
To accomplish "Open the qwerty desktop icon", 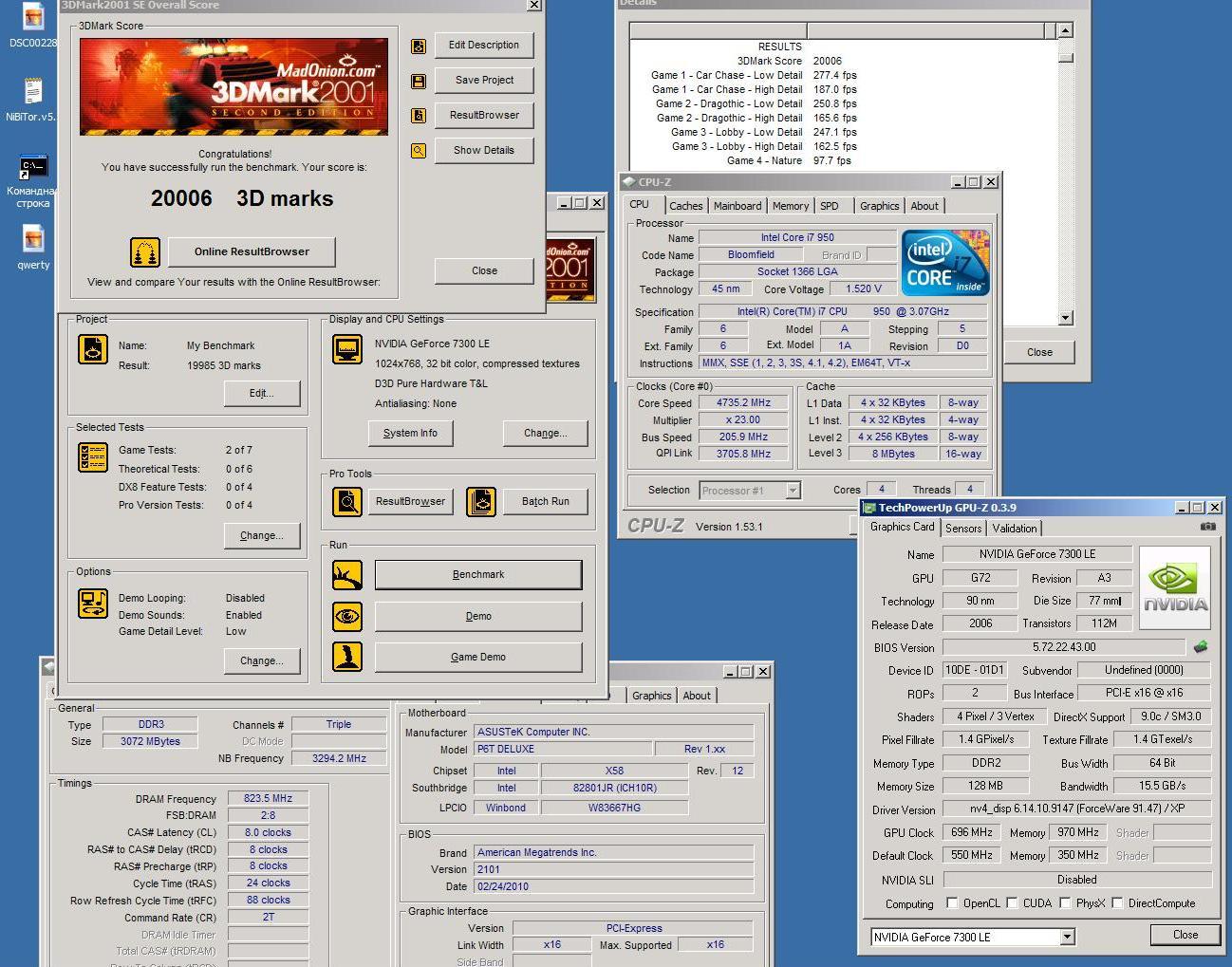I will pyautogui.click(x=33, y=248).
